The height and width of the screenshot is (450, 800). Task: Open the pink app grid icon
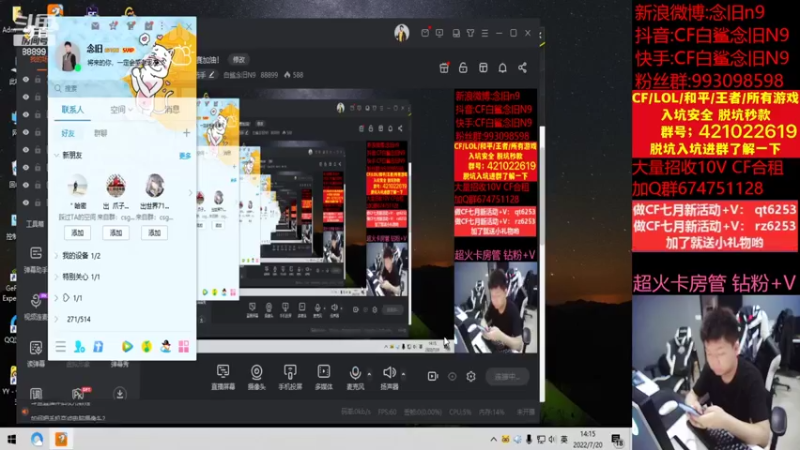184,347
